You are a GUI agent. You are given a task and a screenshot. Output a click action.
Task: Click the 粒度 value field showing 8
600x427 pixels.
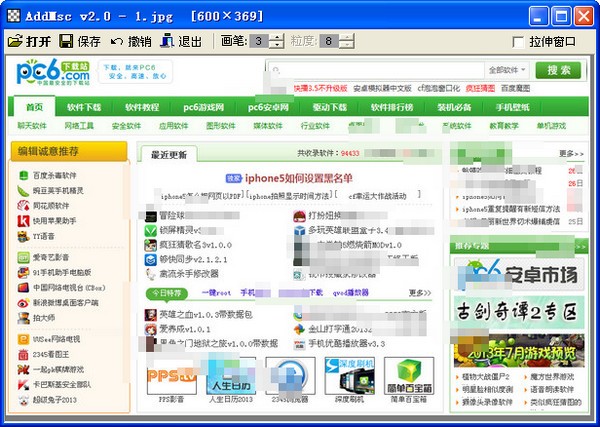pyautogui.click(x=329, y=41)
